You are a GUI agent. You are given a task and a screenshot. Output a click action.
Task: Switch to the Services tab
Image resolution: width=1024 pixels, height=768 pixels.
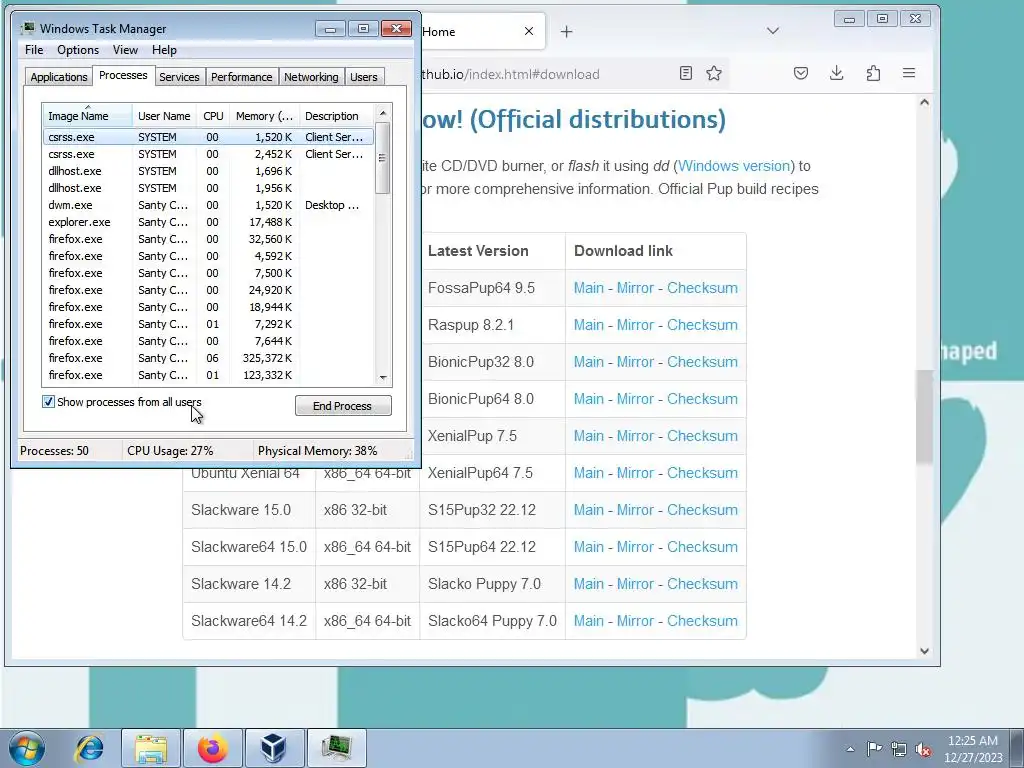coord(179,77)
